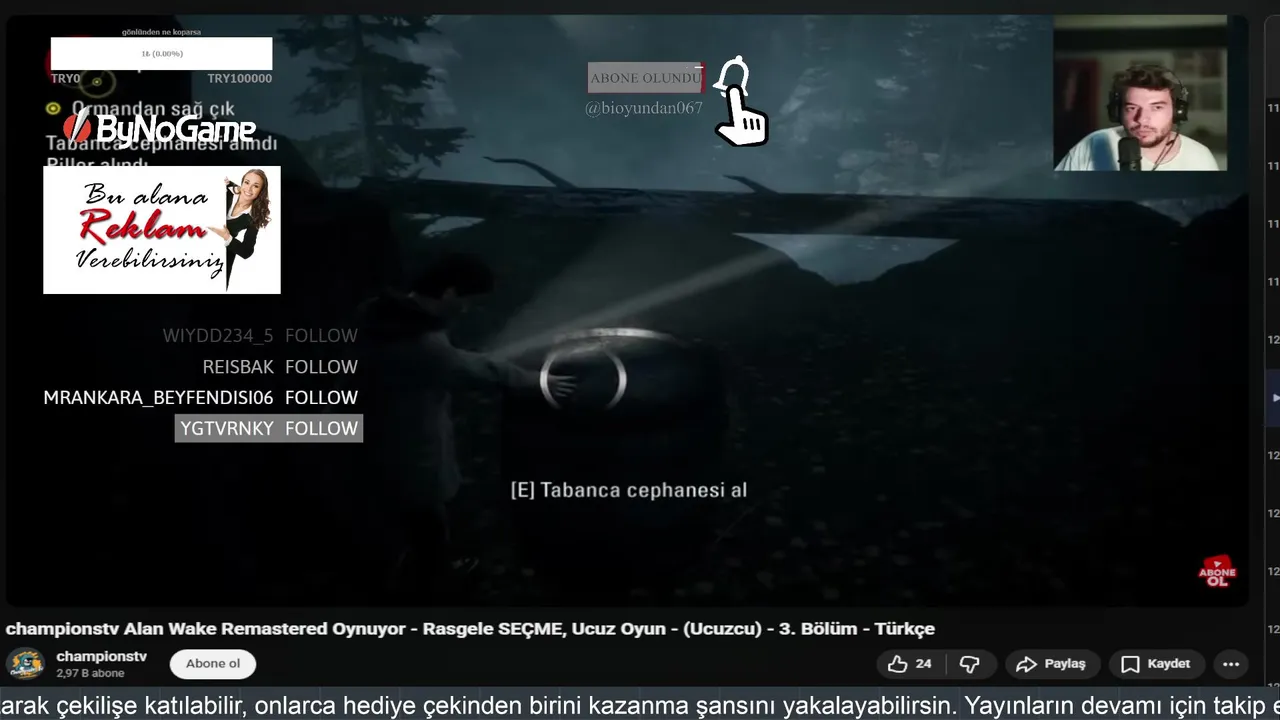Screen dimensions: 1280x720
Task: Click the 'Ormandan sağ çık' objective text
Action: 152,108
